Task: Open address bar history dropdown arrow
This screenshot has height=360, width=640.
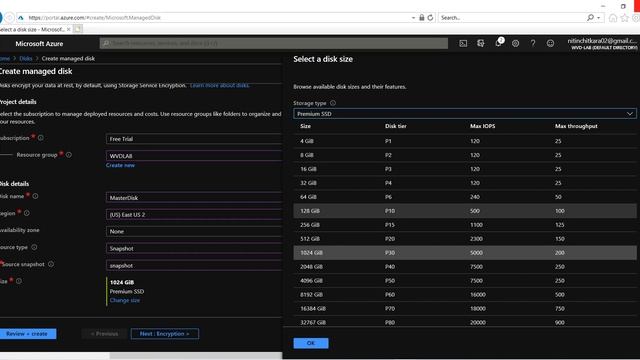Action: pyautogui.click(x=413, y=18)
